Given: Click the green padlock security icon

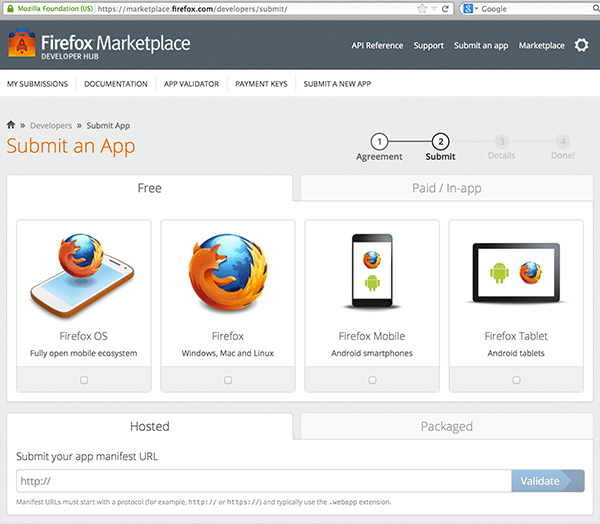Looking at the screenshot, I should (x=10, y=8).
